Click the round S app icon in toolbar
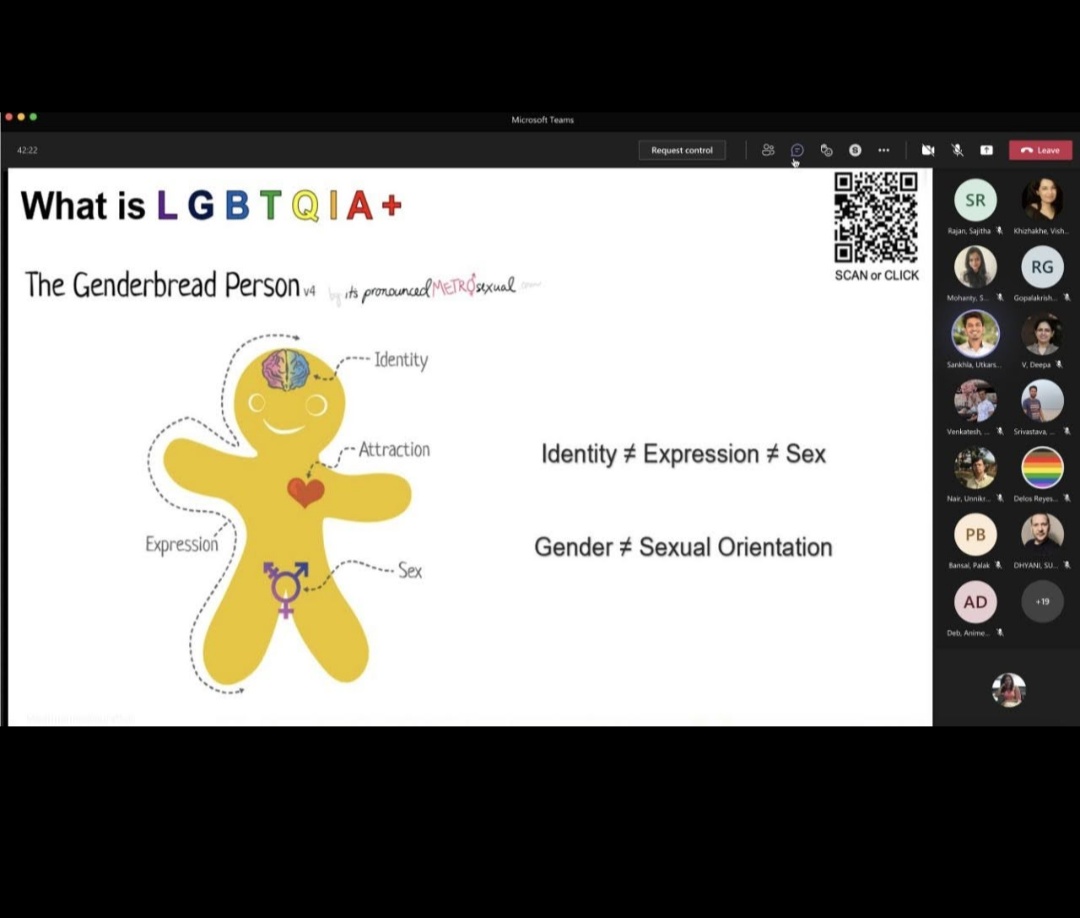The image size is (1080, 918). click(855, 150)
